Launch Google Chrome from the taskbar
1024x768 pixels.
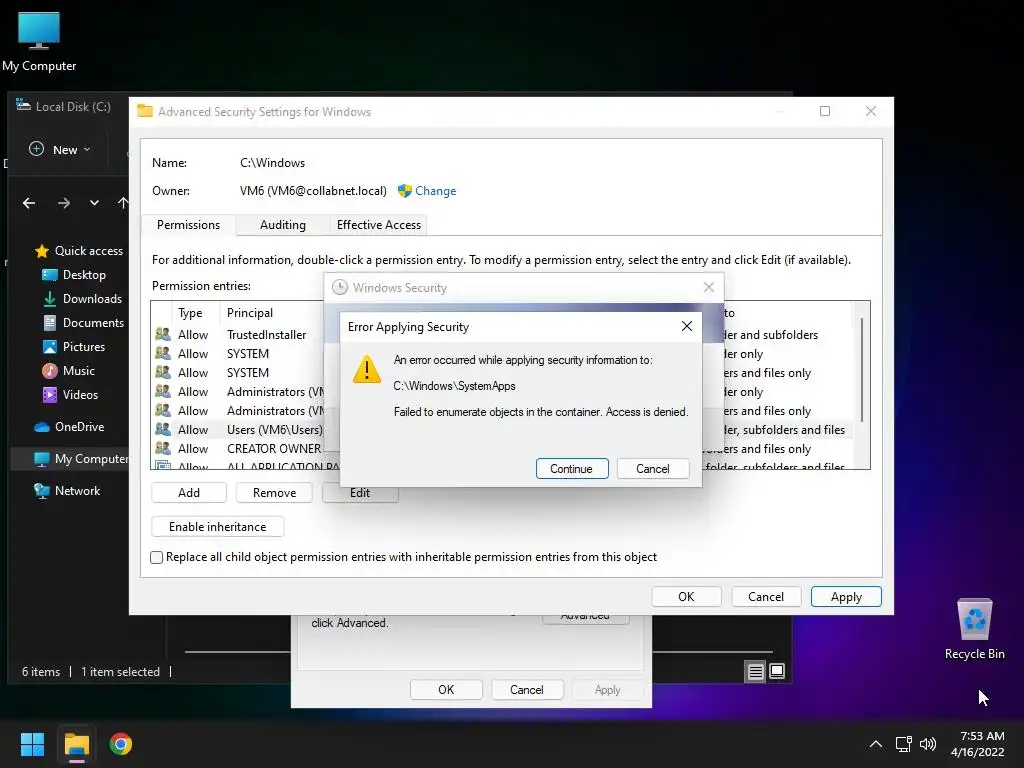pos(121,744)
